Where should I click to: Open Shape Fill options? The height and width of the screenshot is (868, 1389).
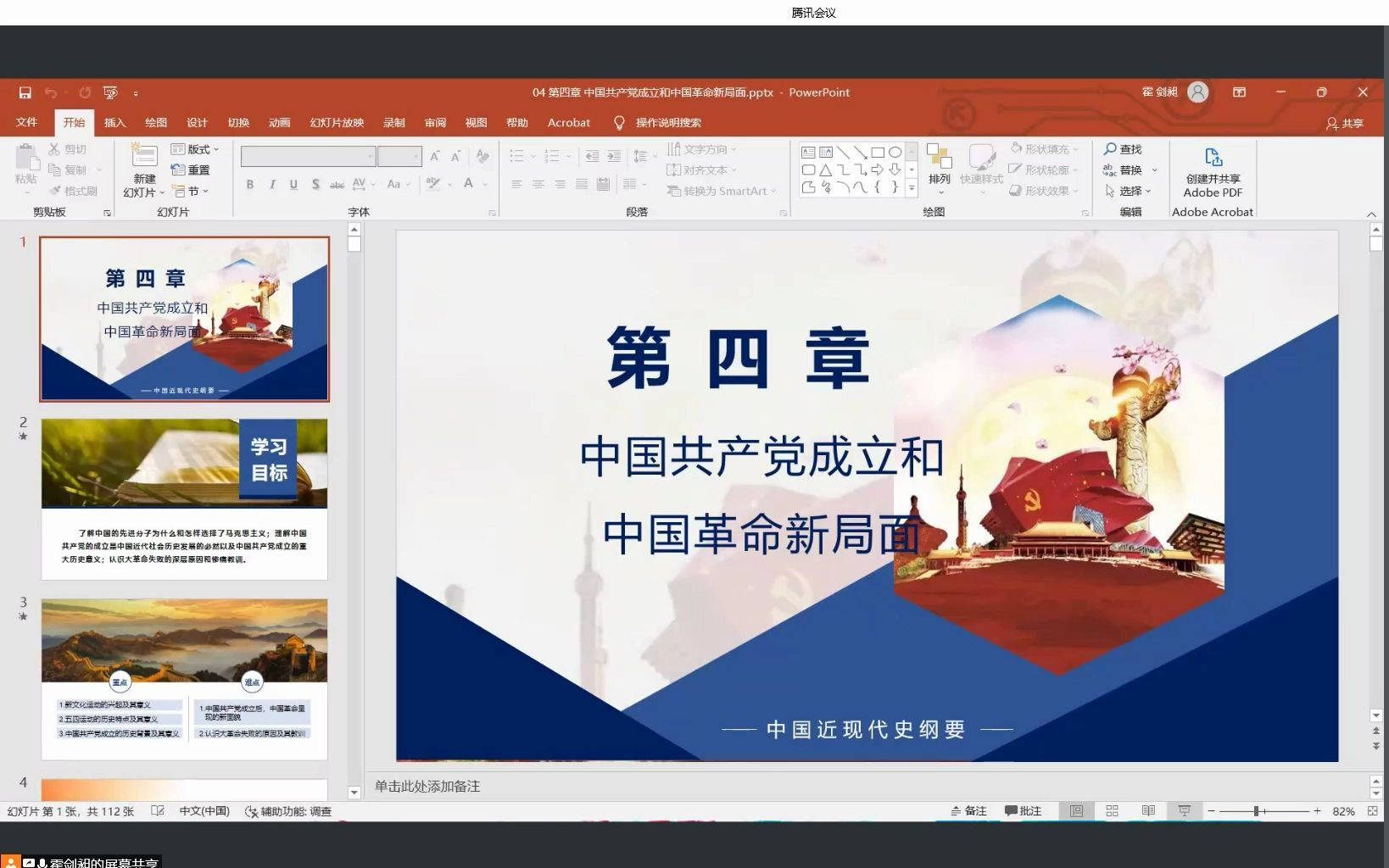(1045, 149)
